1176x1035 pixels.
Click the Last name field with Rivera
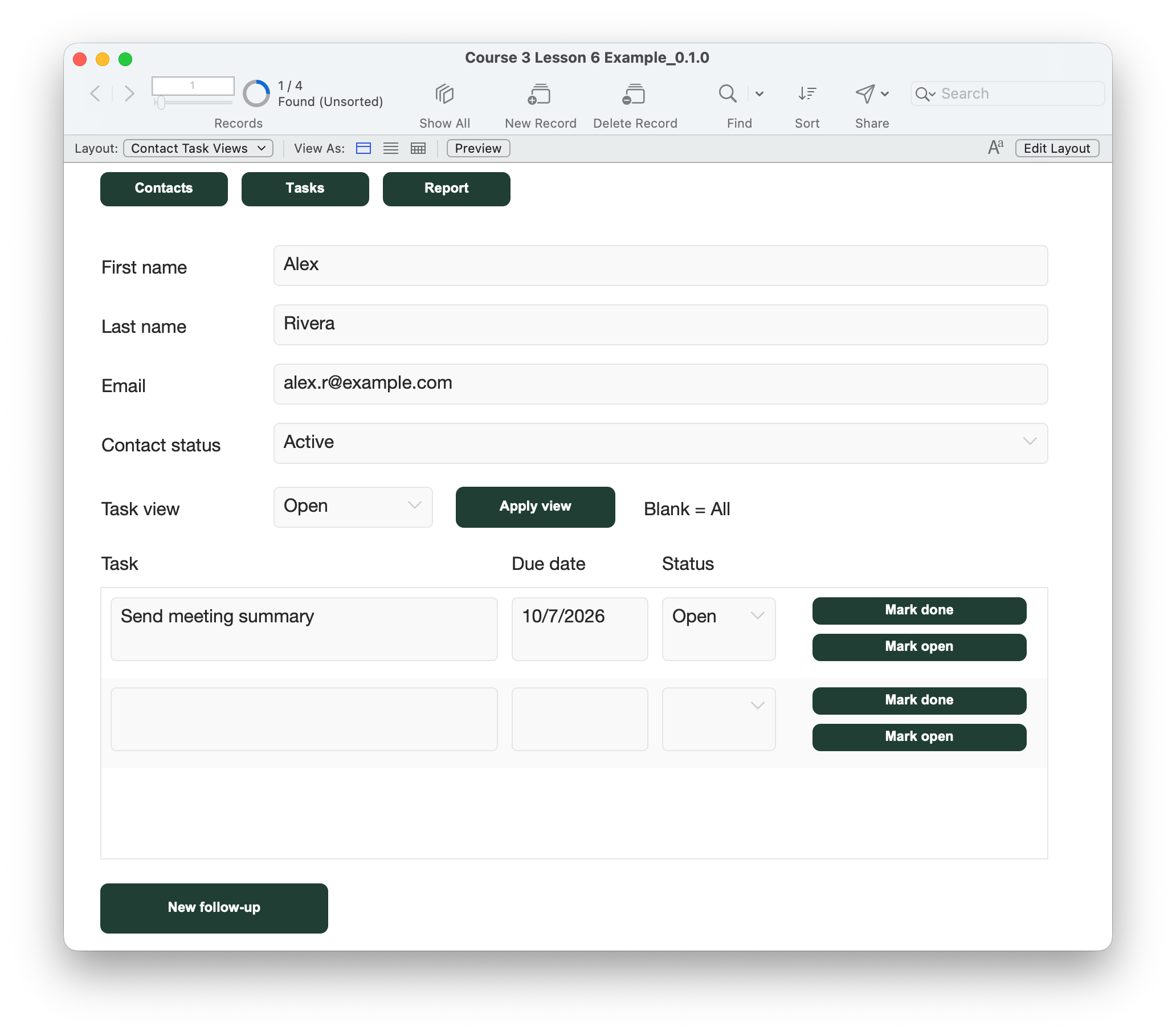tap(660, 325)
